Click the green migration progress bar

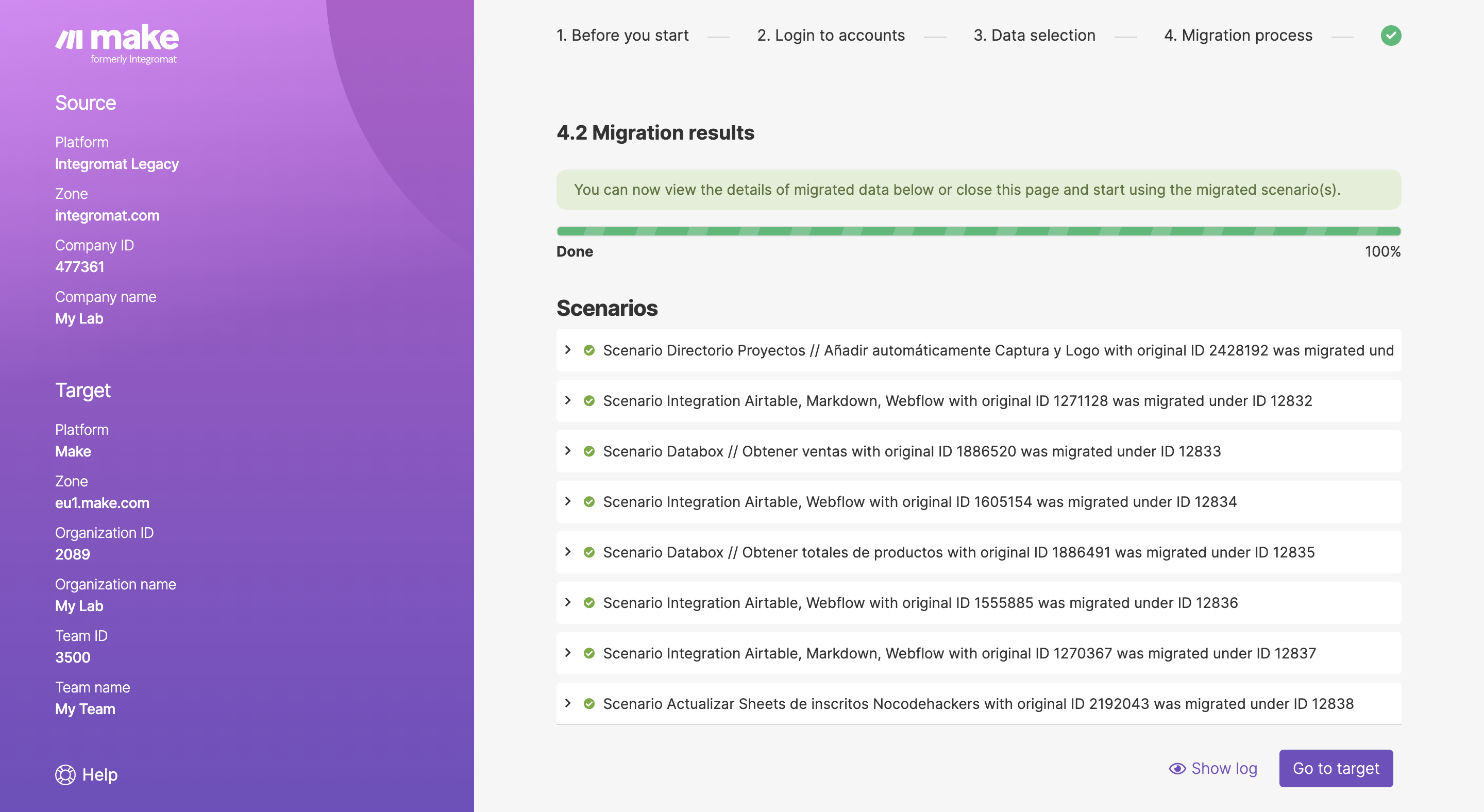978,231
